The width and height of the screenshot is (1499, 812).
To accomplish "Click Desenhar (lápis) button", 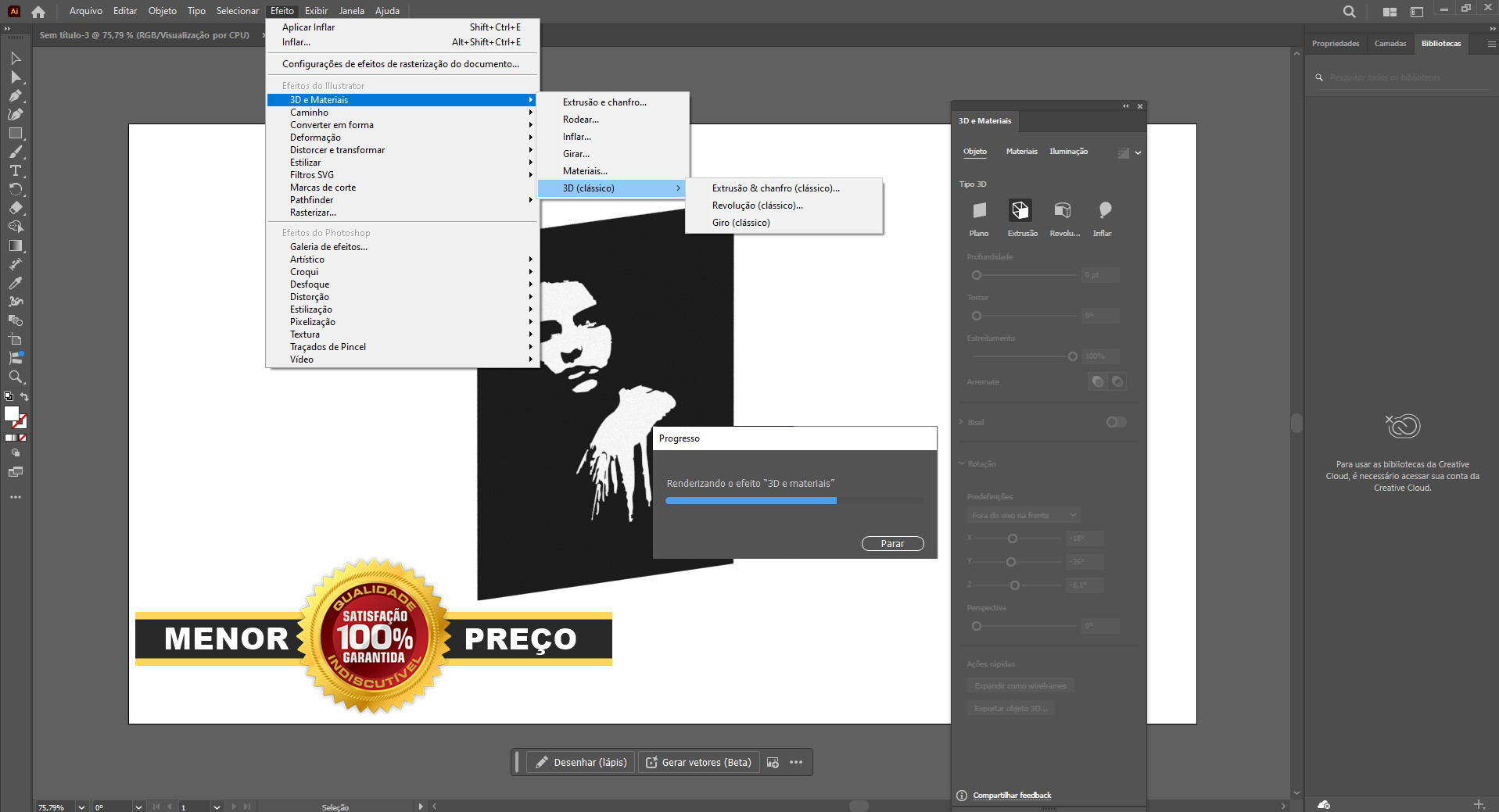I will click(581, 763).
